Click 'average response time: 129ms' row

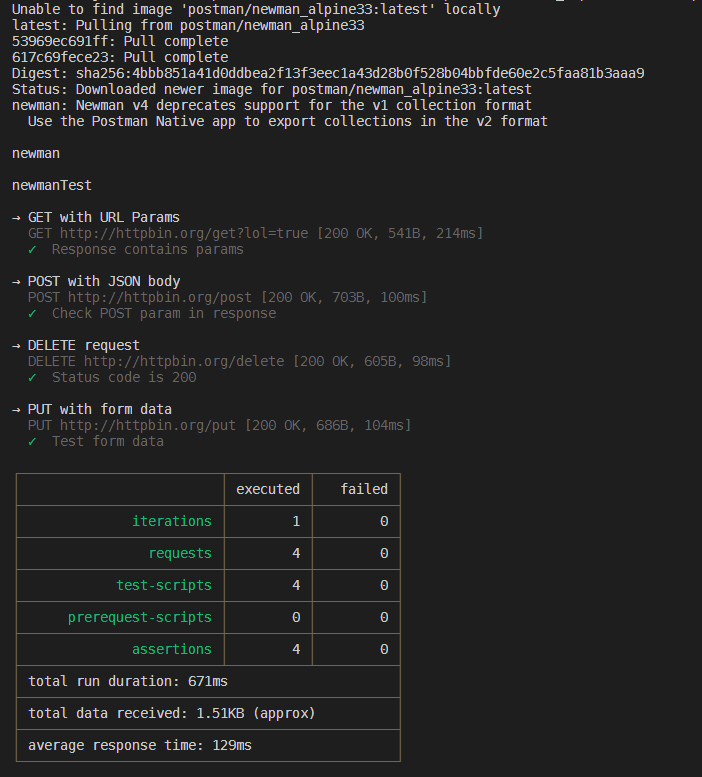point(208,745)
